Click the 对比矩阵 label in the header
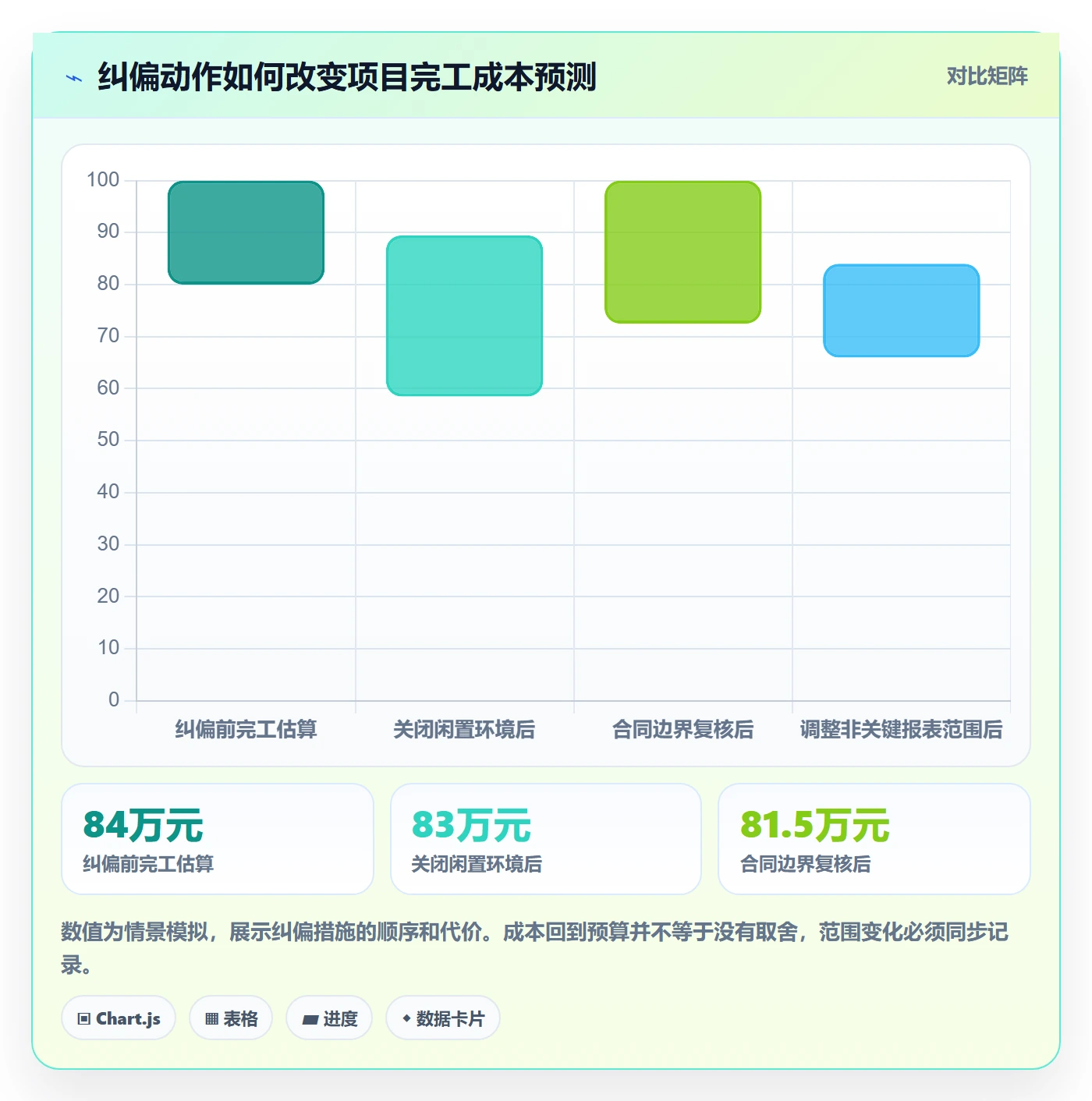 pos(987,76)
